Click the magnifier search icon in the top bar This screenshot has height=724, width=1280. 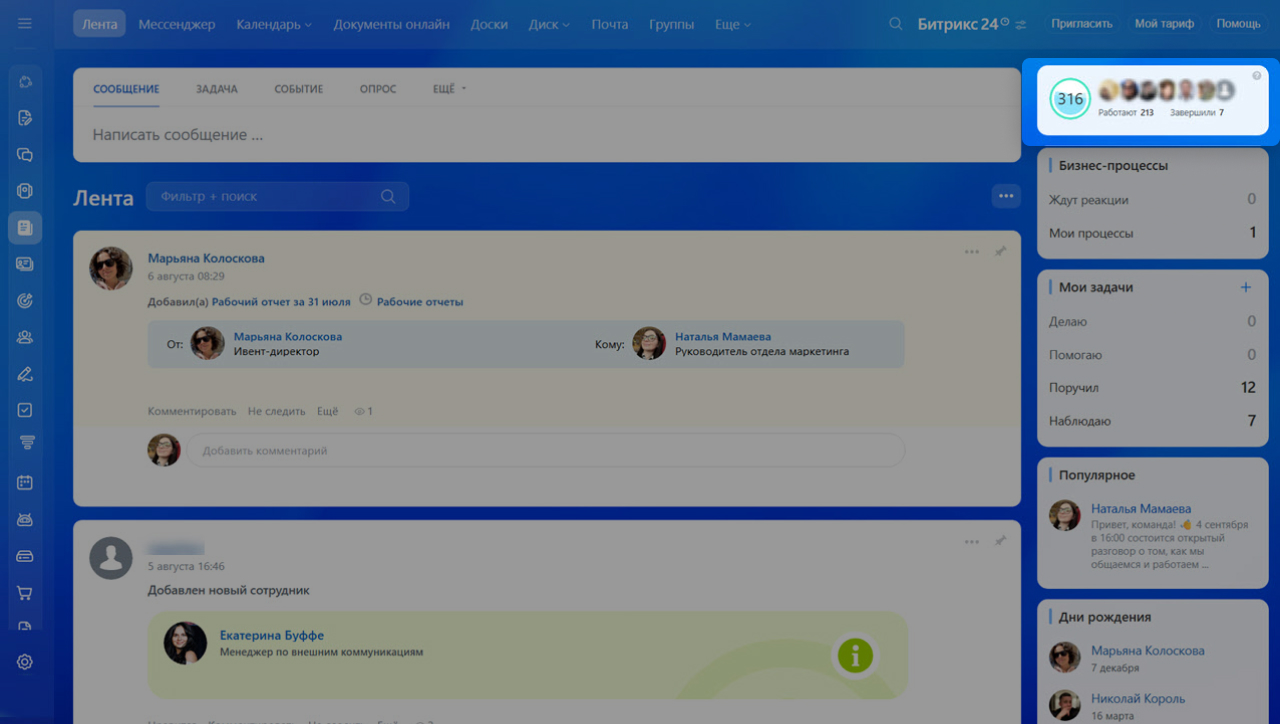click(x=896, y=24)
